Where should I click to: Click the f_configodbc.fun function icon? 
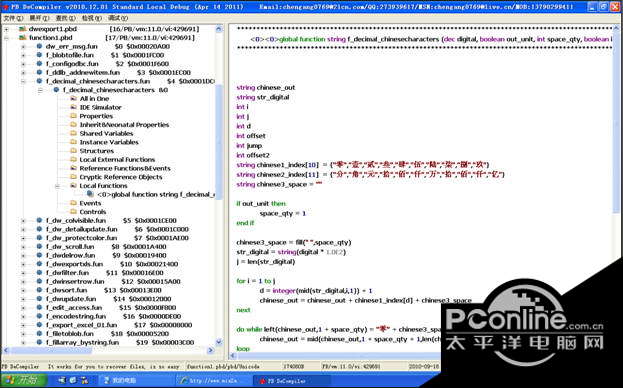click(39, 64)
